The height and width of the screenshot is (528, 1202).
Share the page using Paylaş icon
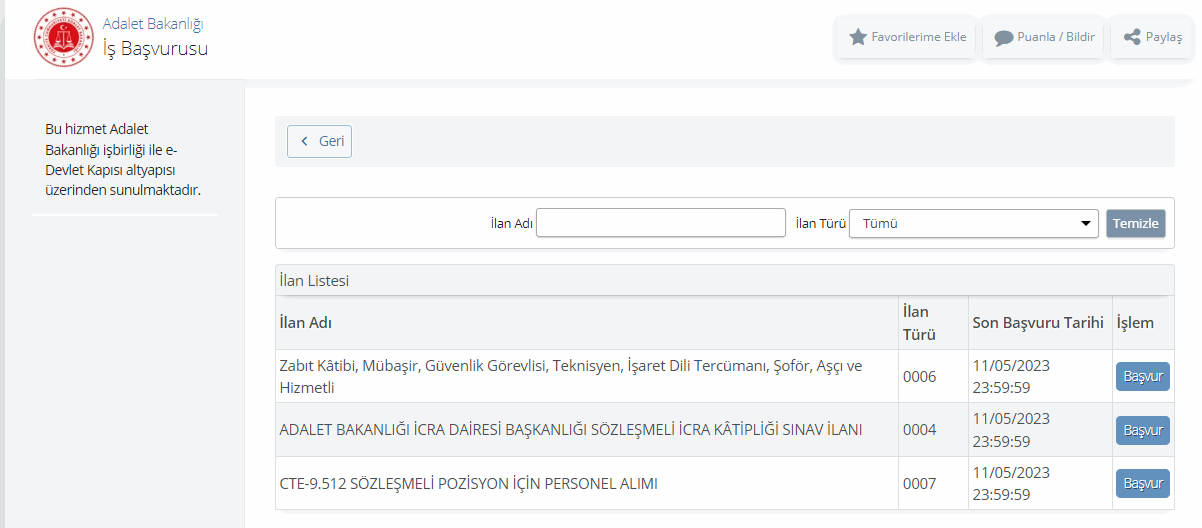tap(1152, 37)
